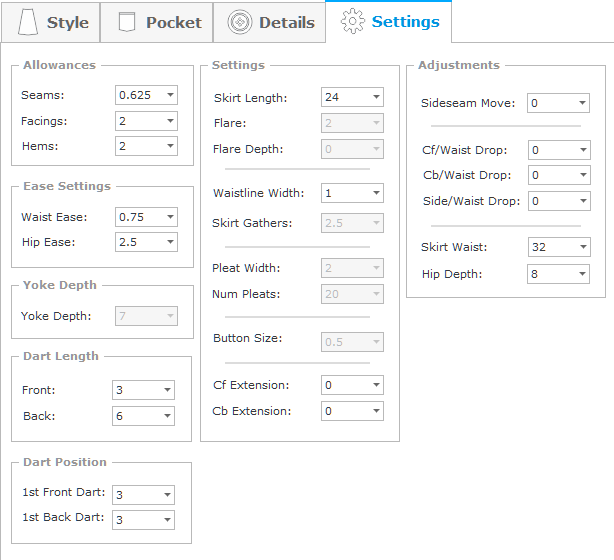Click the gear icon on Settings tab
The image size is (614, 560).
pos(352,21)
